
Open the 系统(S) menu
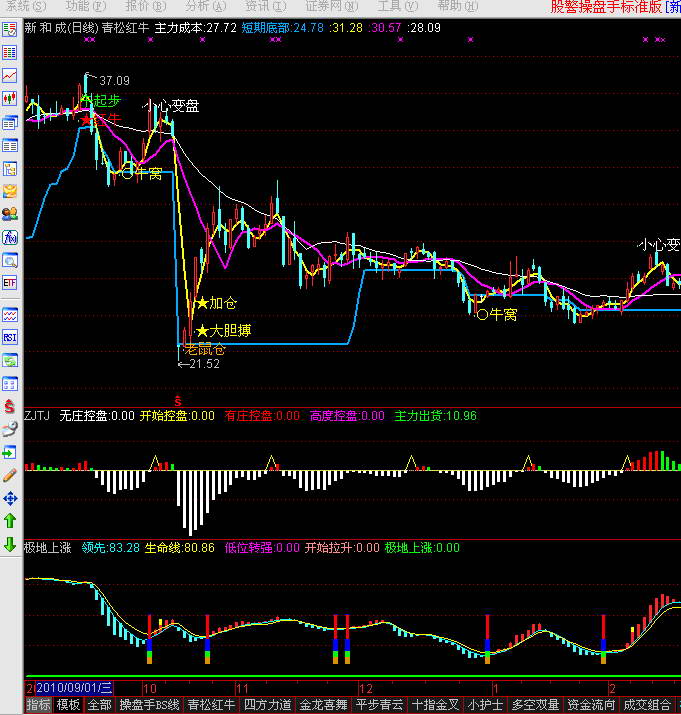26,6
